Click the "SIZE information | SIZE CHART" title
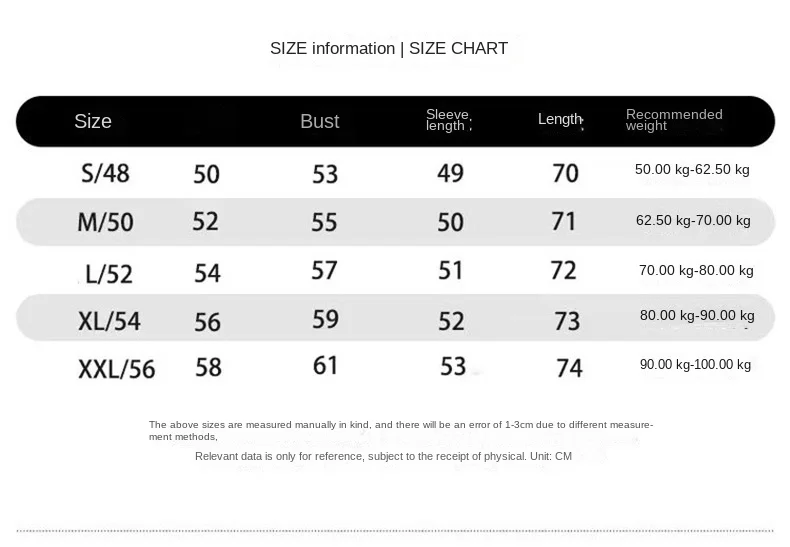The height and width of the screenshot is (547, 790). pos(389,49)
